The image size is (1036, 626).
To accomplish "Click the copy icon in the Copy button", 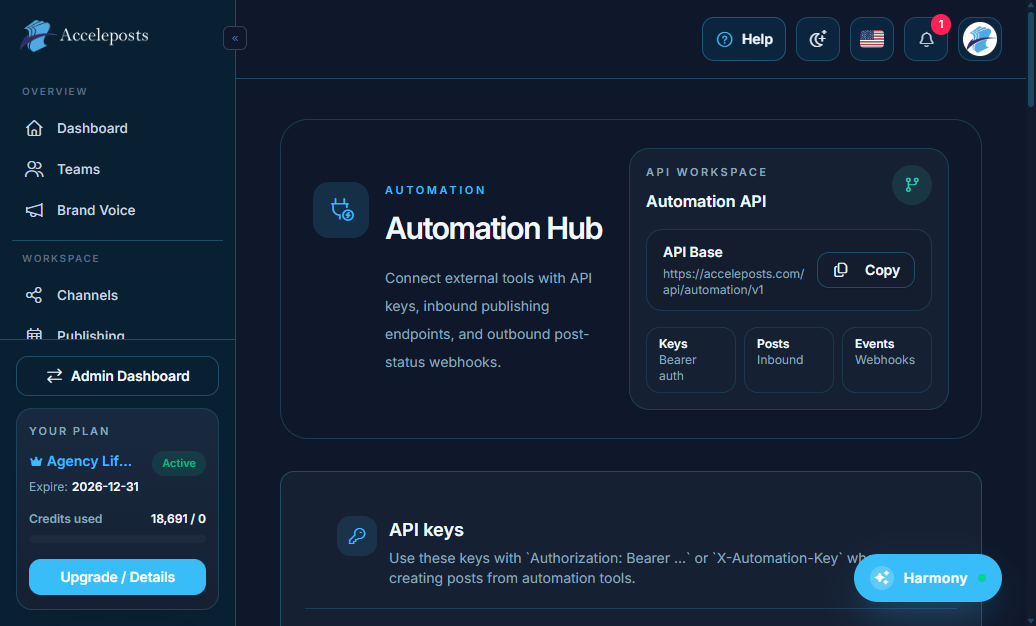I will click(840, 270).
